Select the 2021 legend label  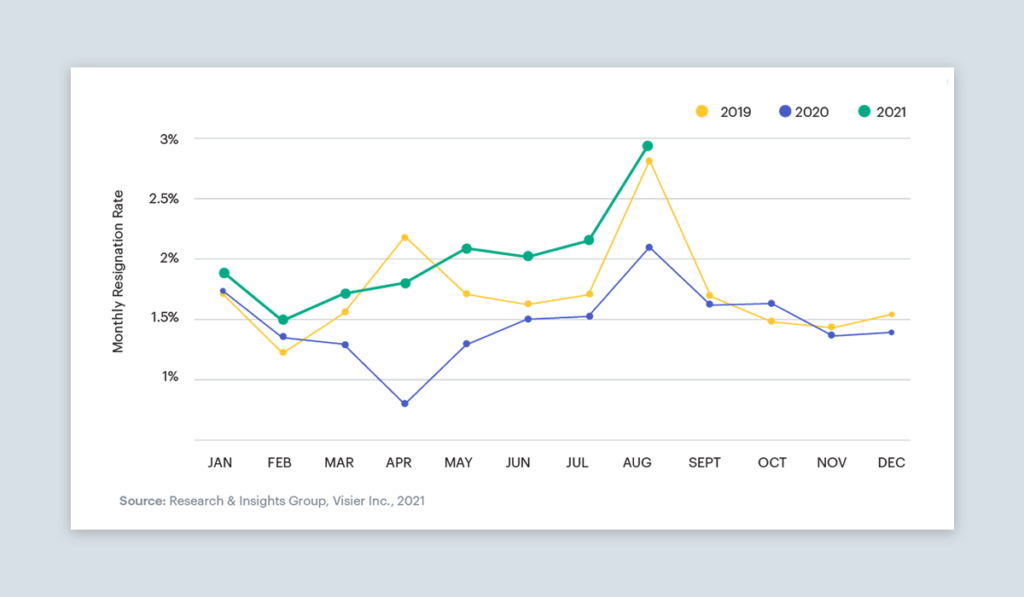(891, 112)
